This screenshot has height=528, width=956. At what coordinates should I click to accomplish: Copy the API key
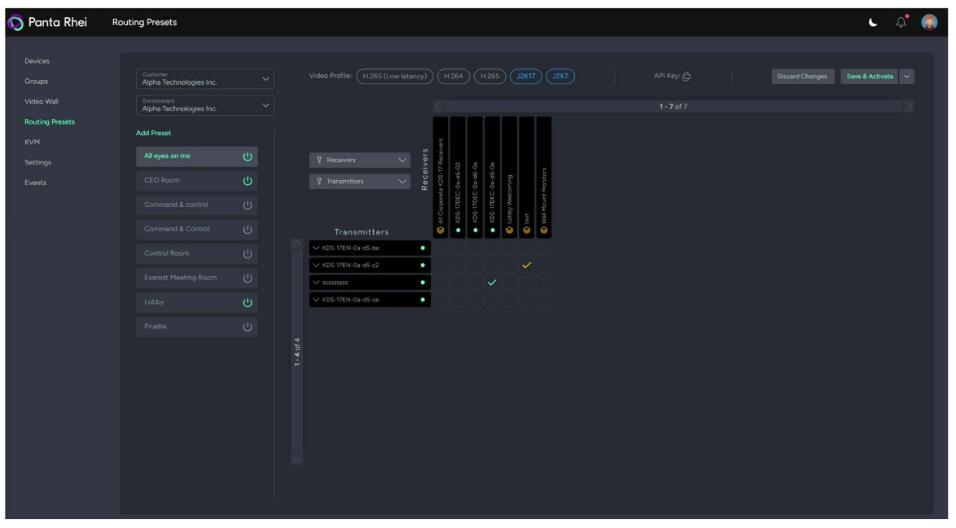687,76
